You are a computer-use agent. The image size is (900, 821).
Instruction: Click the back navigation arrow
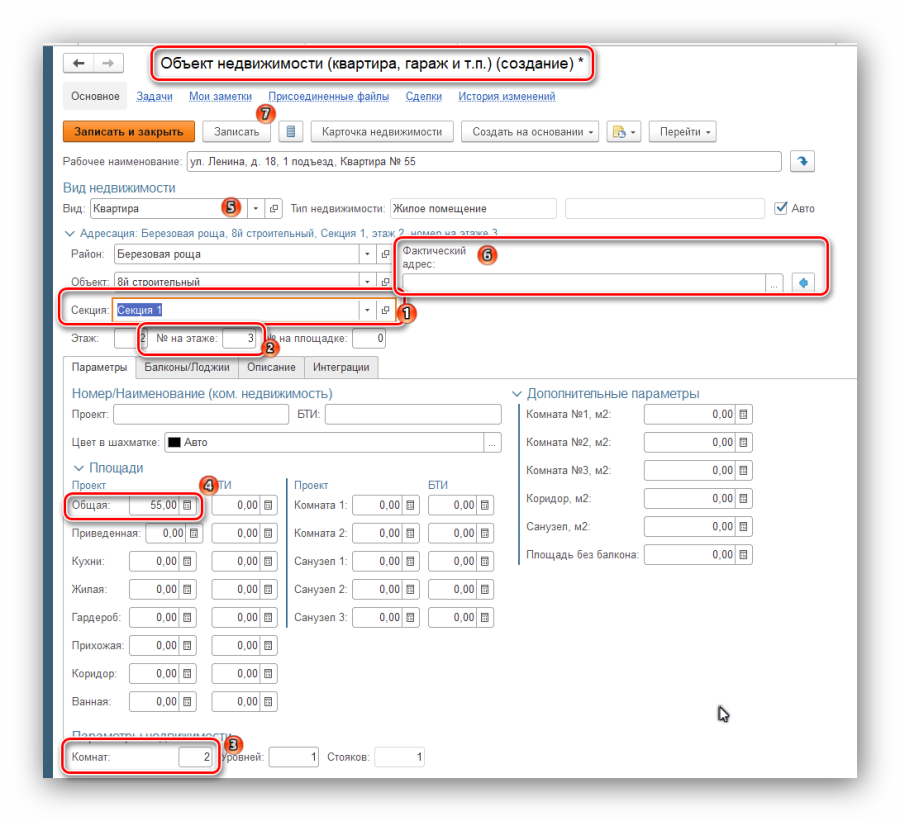point(79,64)
